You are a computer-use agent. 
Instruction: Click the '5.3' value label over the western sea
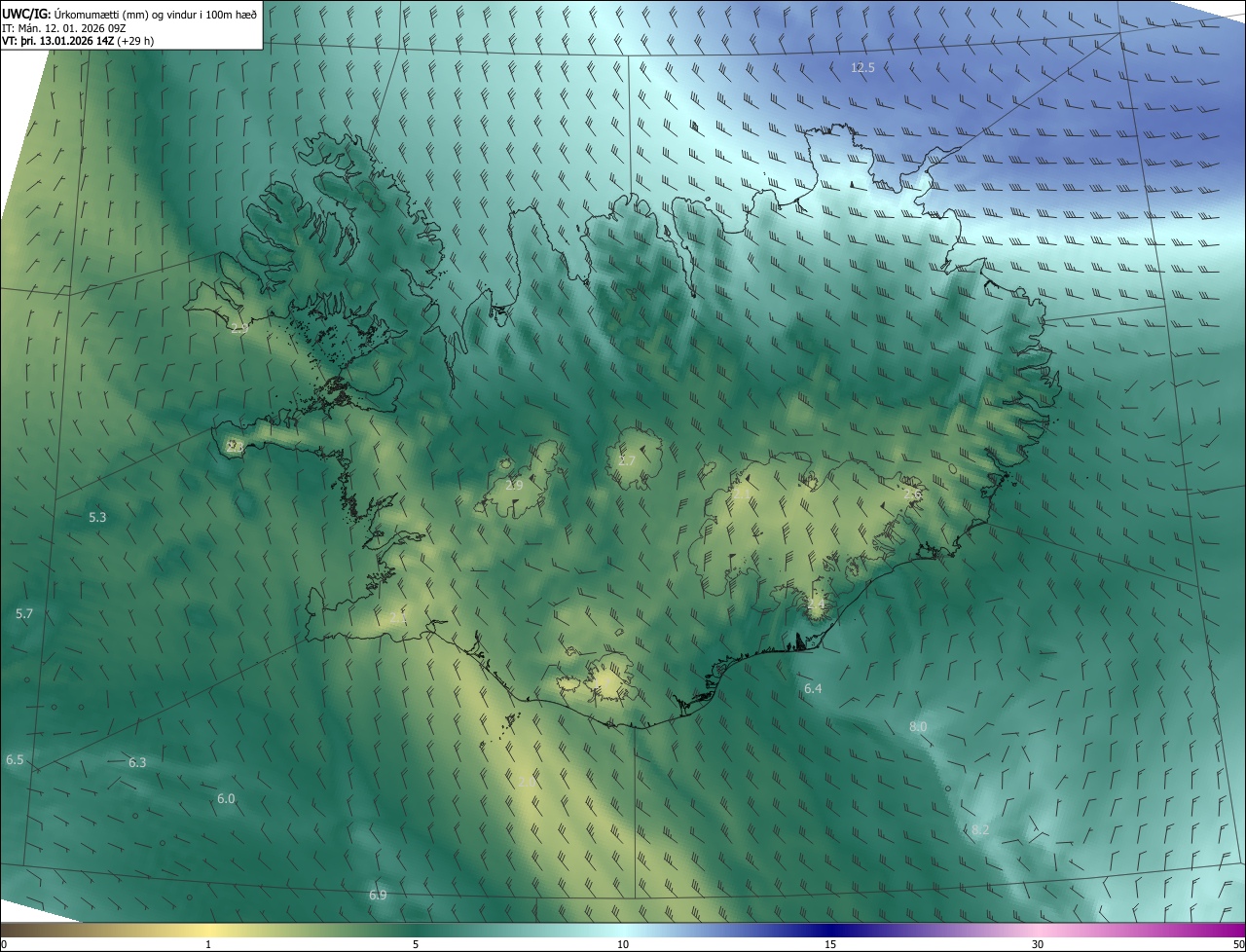(x=97, y=518)
